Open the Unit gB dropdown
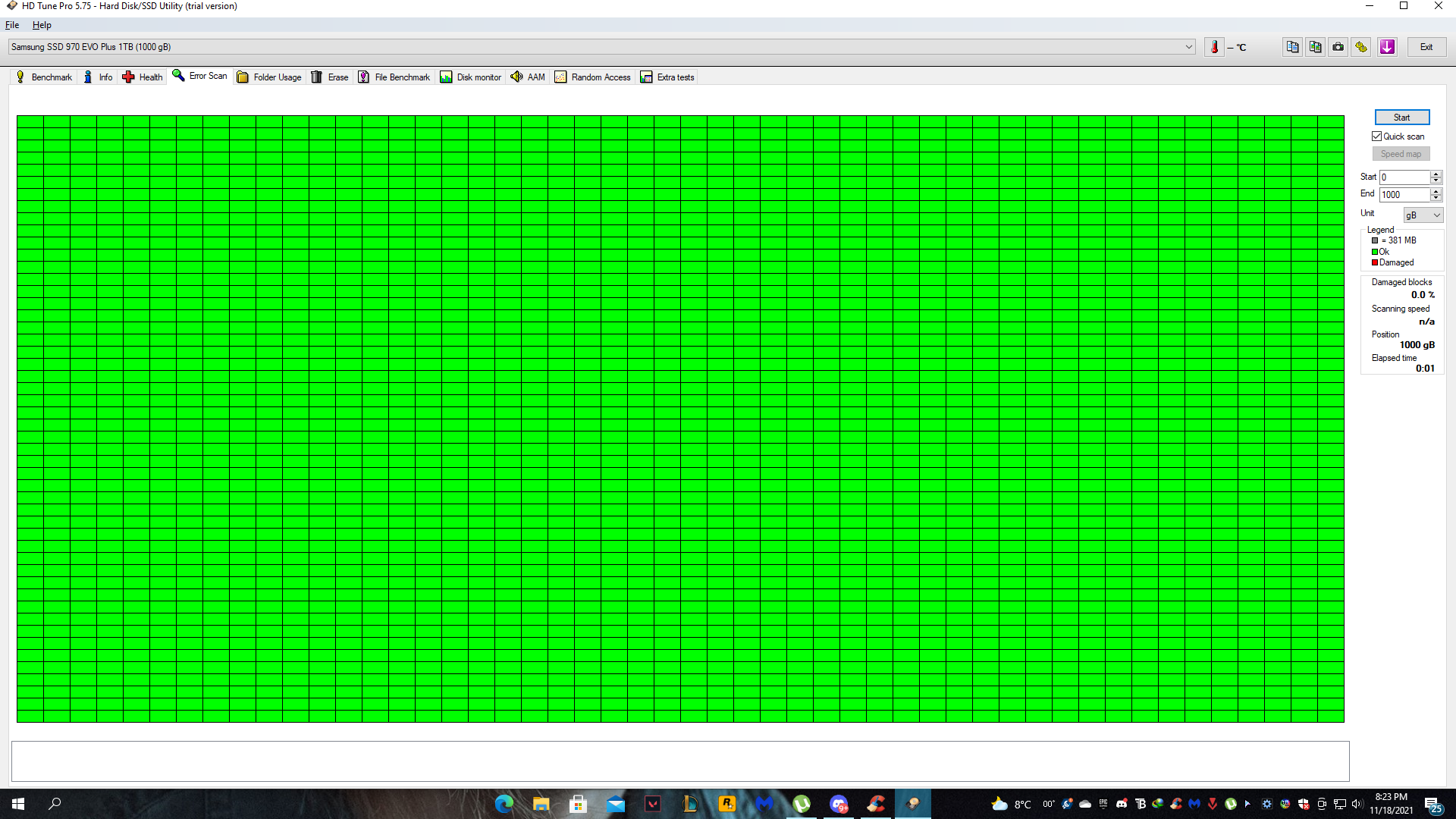Viewport: 1456px width, 819px height. pos(1423,215)
